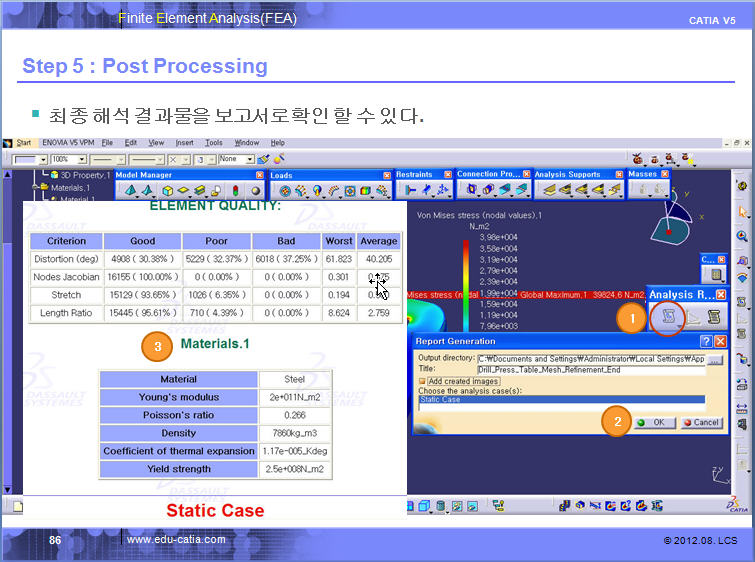This screenshot has width=755, height=562.
Task: Click the first Connection Properties icon
Action: (x=470, y=189)
